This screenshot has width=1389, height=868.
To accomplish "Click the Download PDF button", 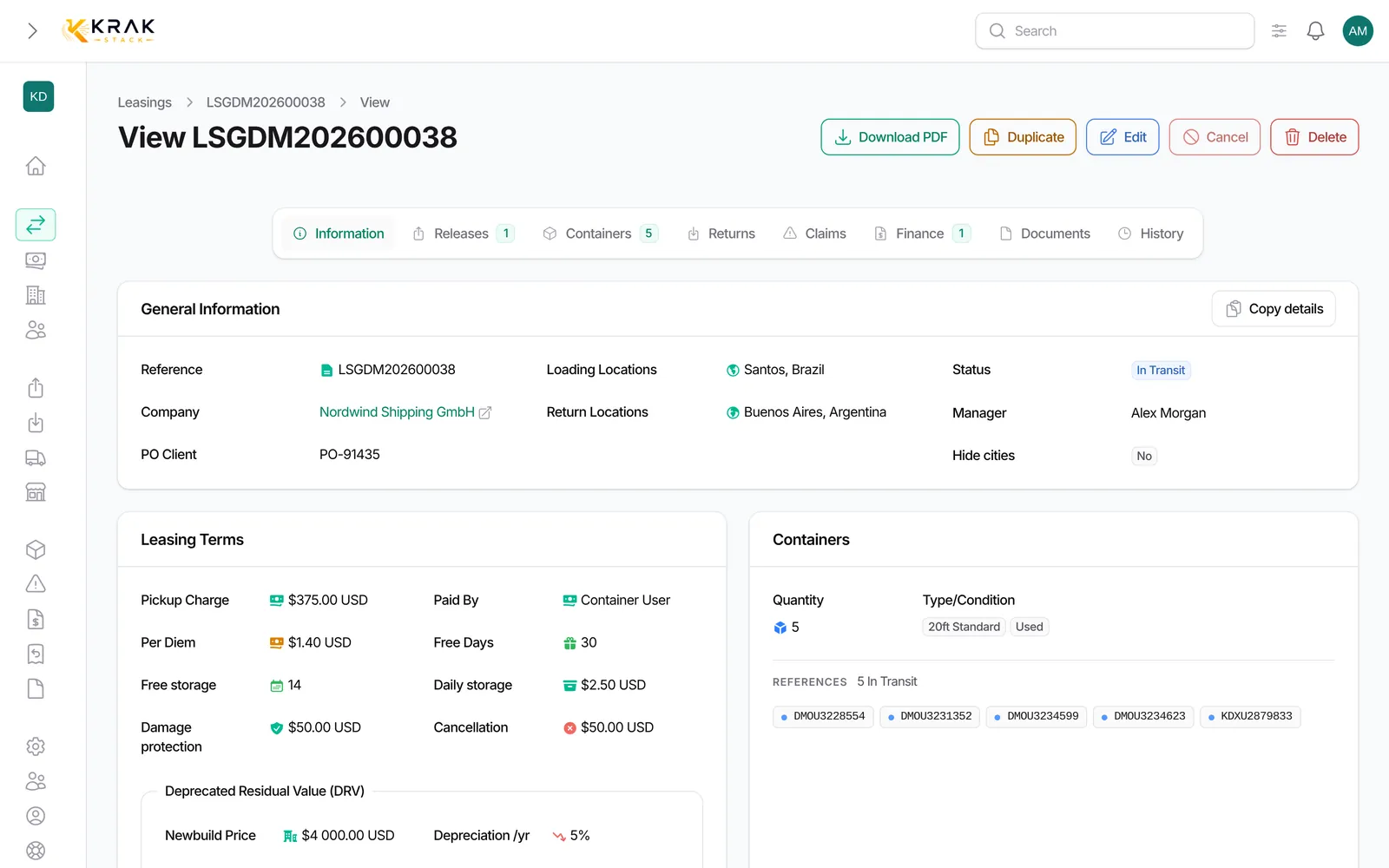I will pyautogui.click(x=890, y=137).
